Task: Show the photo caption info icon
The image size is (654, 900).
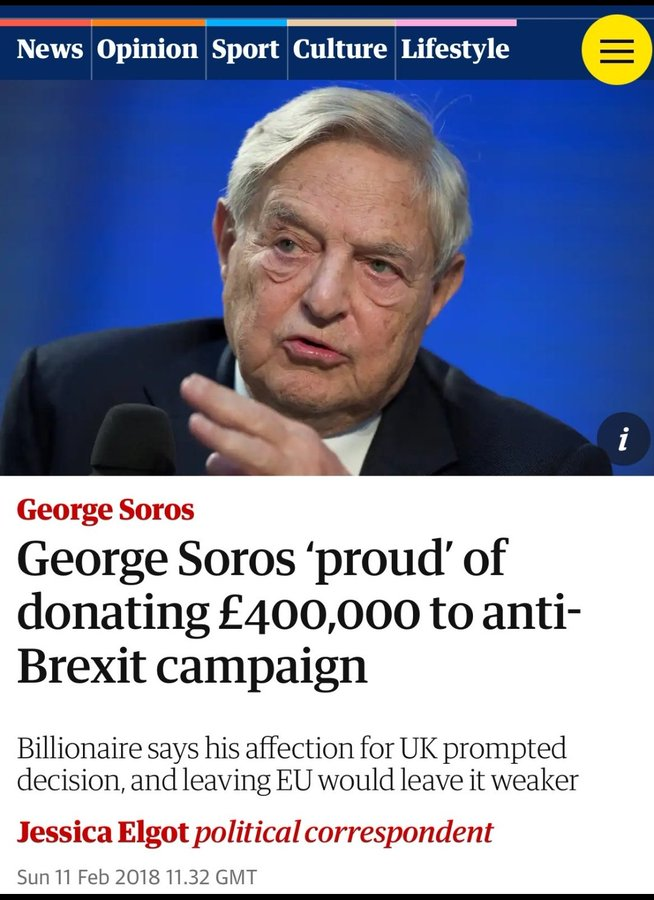Action: coord(623,439)
